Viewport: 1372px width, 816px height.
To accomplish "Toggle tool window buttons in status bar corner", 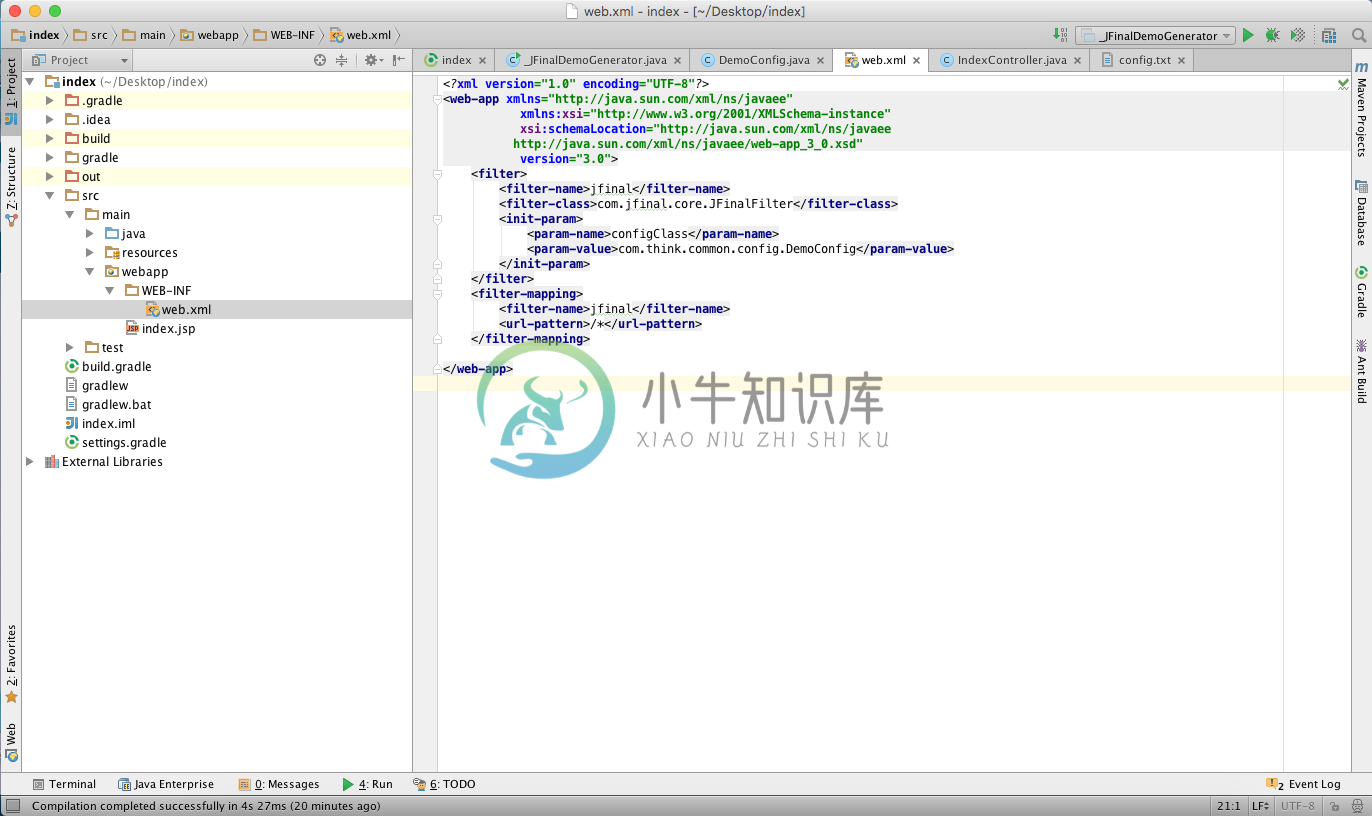I will point(11,805).
